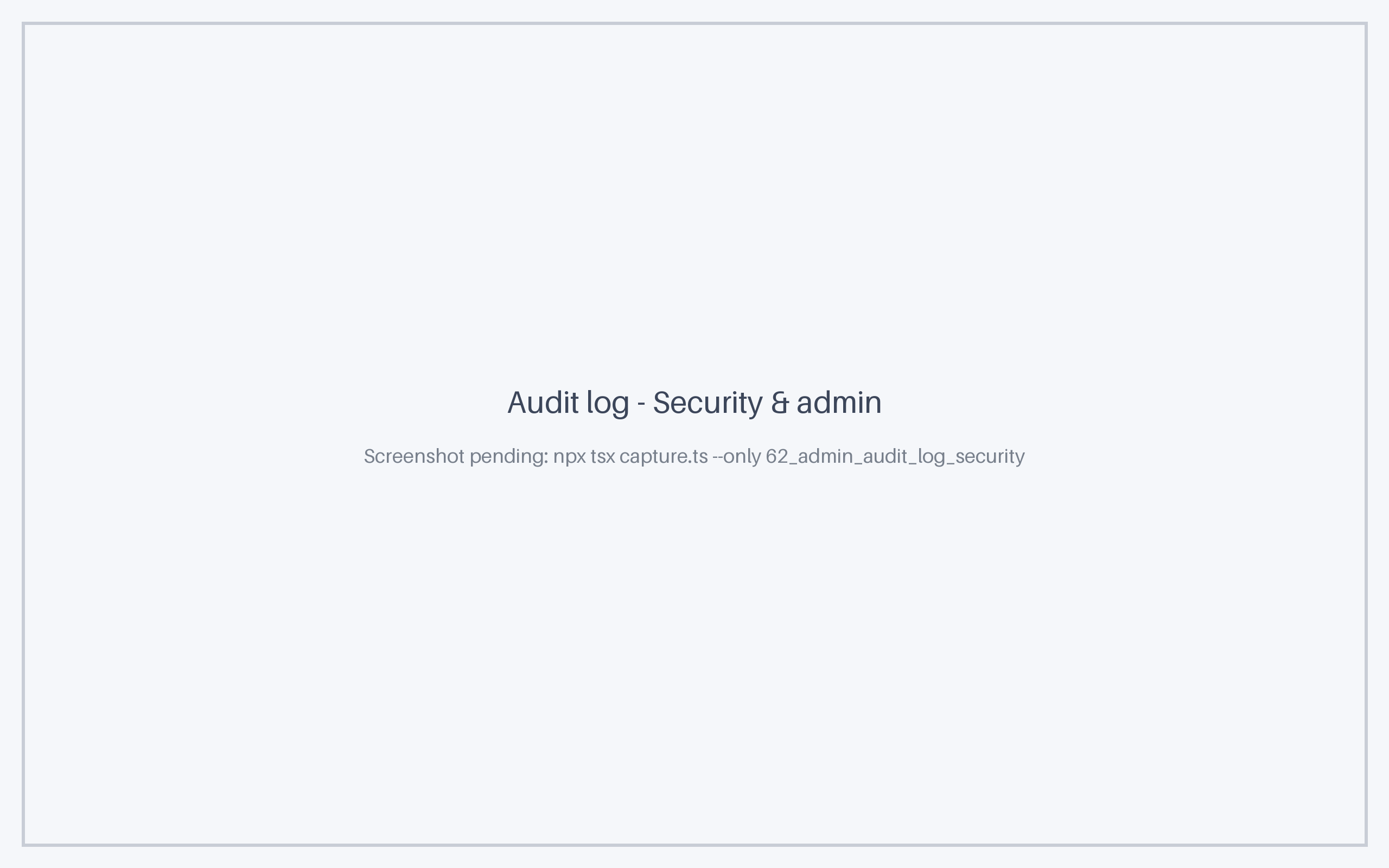Click the ampersand in the title
The image size is (1389, 868).
pos(780,403)
